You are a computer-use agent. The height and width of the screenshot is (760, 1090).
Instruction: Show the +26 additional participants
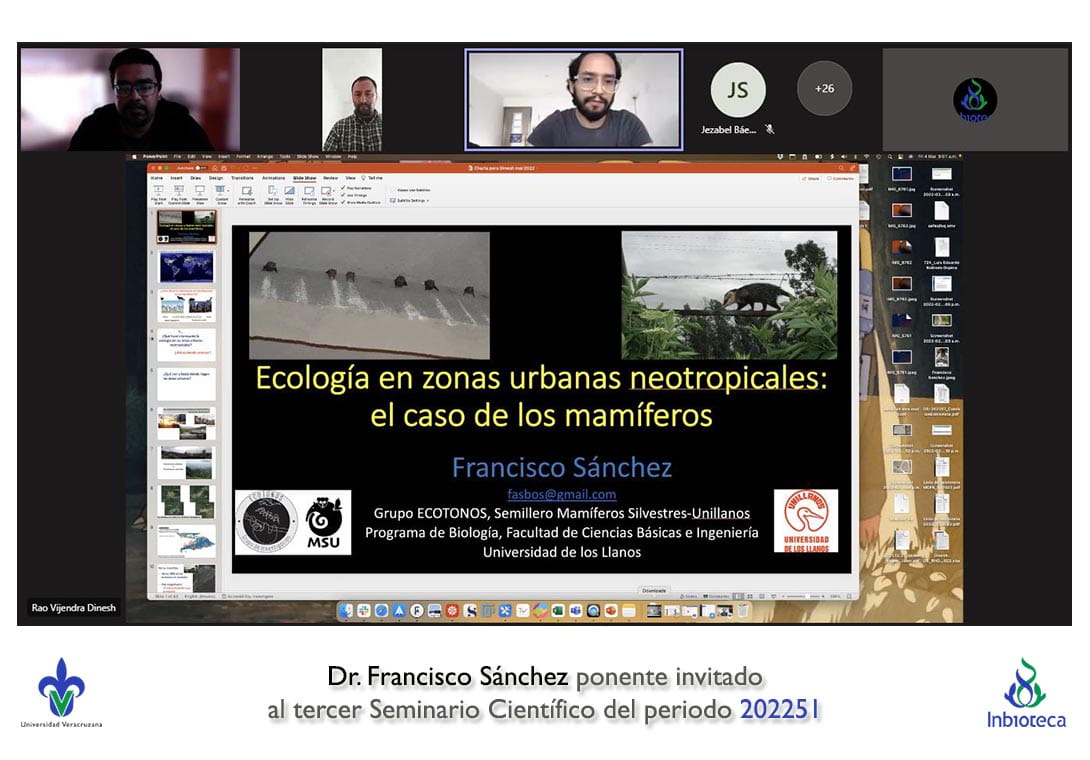824,88
